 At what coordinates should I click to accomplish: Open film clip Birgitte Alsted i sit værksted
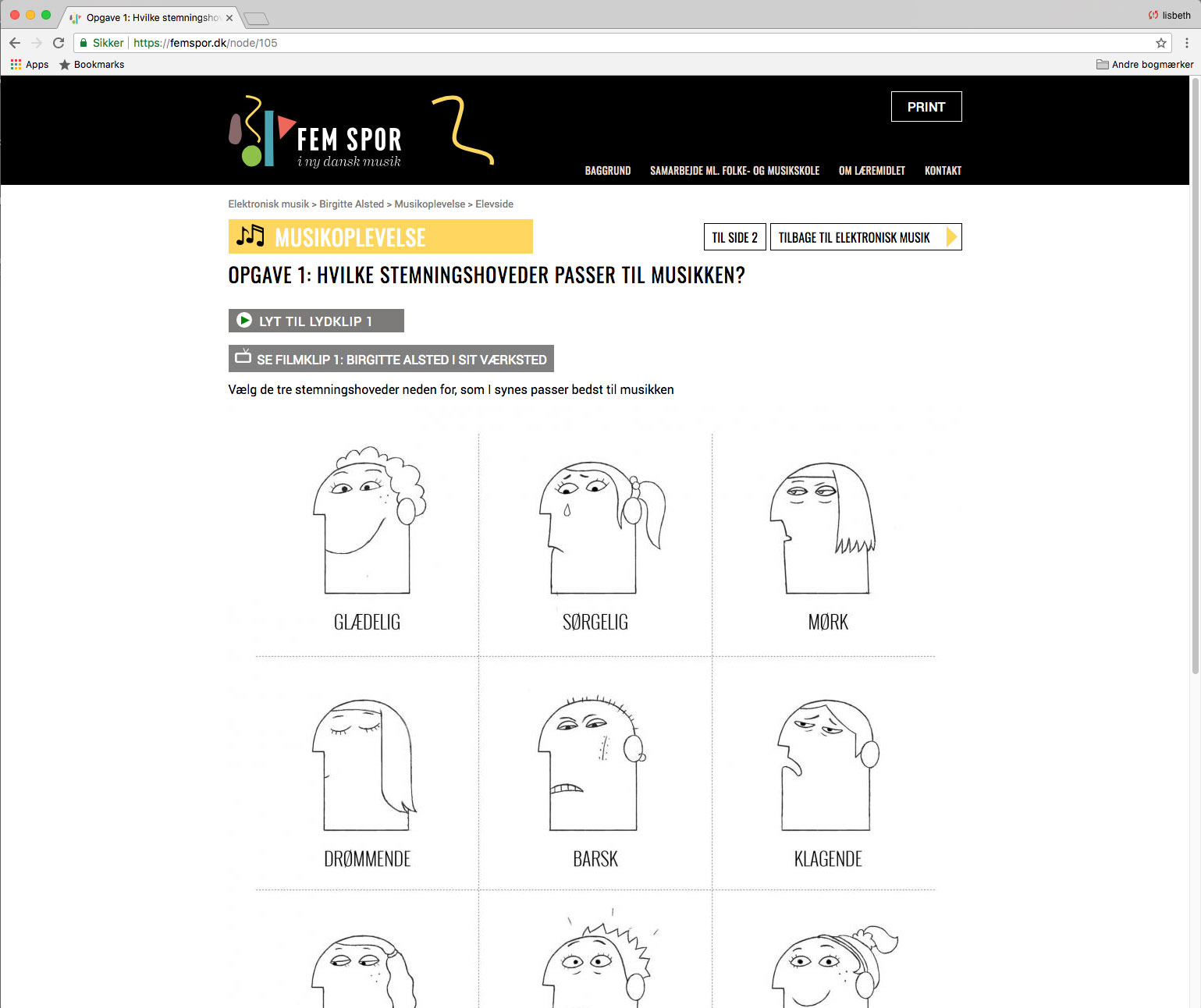coord(391,359)
